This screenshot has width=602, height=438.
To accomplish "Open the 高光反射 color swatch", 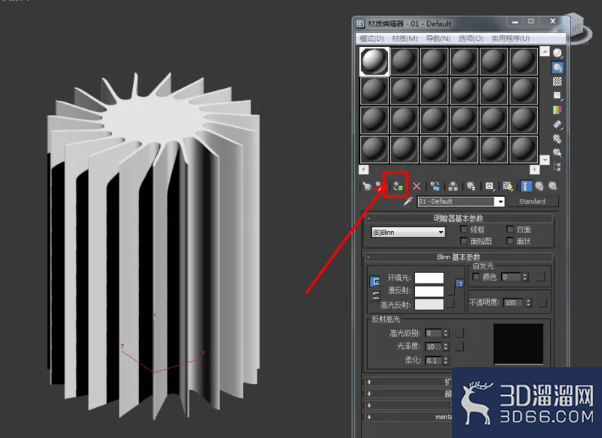I will pyautogui.click(x=429, y=304).
